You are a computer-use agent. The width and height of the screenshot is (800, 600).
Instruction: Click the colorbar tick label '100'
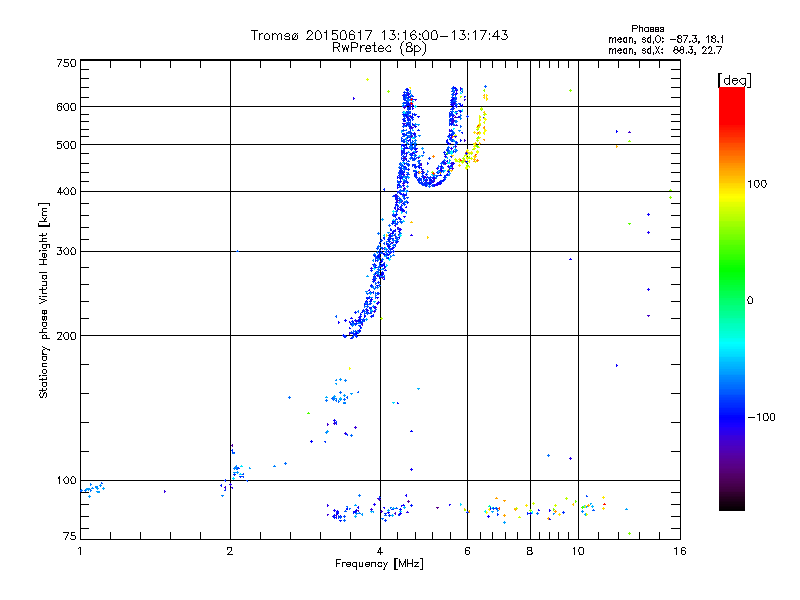click(x=757, y=184)
